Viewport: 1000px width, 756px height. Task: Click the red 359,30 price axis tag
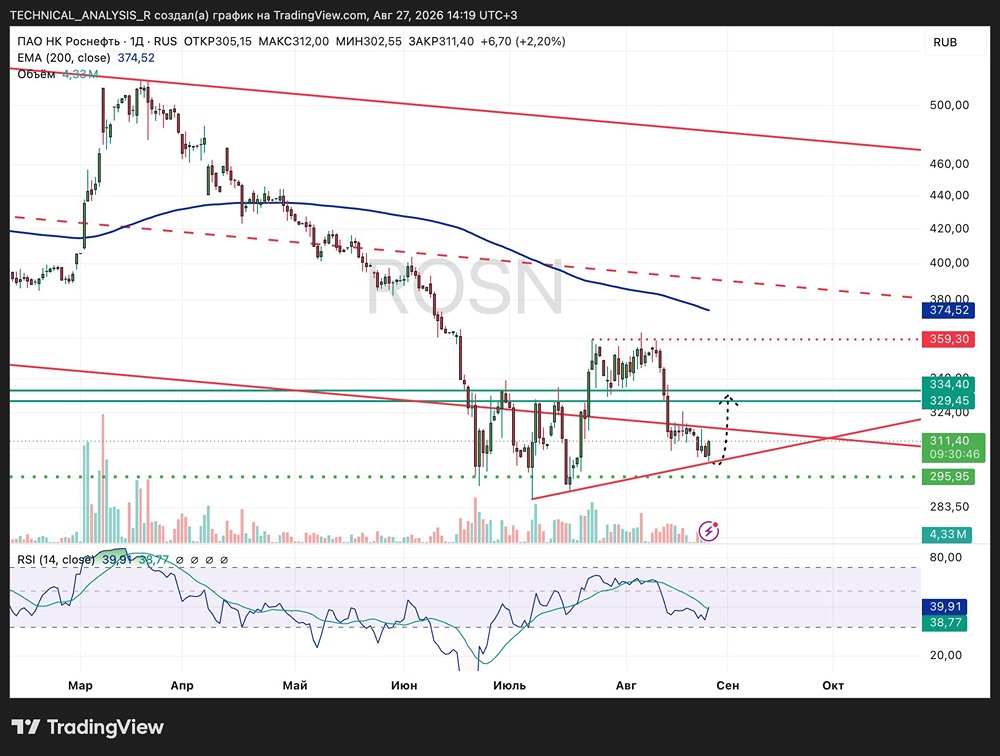tap(949, 339)
